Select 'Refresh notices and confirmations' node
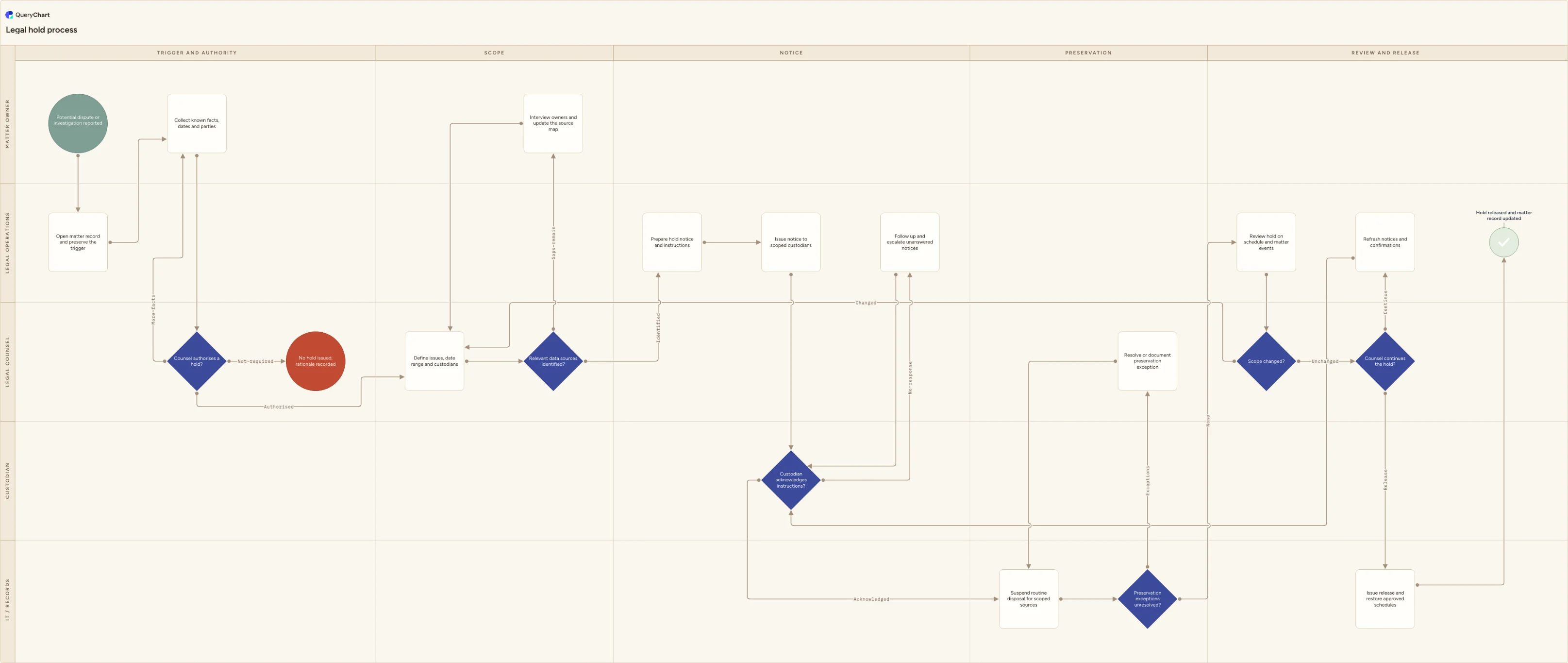Image resolution: width=1568 pixels, height=663 pixels. [1385, 242]
